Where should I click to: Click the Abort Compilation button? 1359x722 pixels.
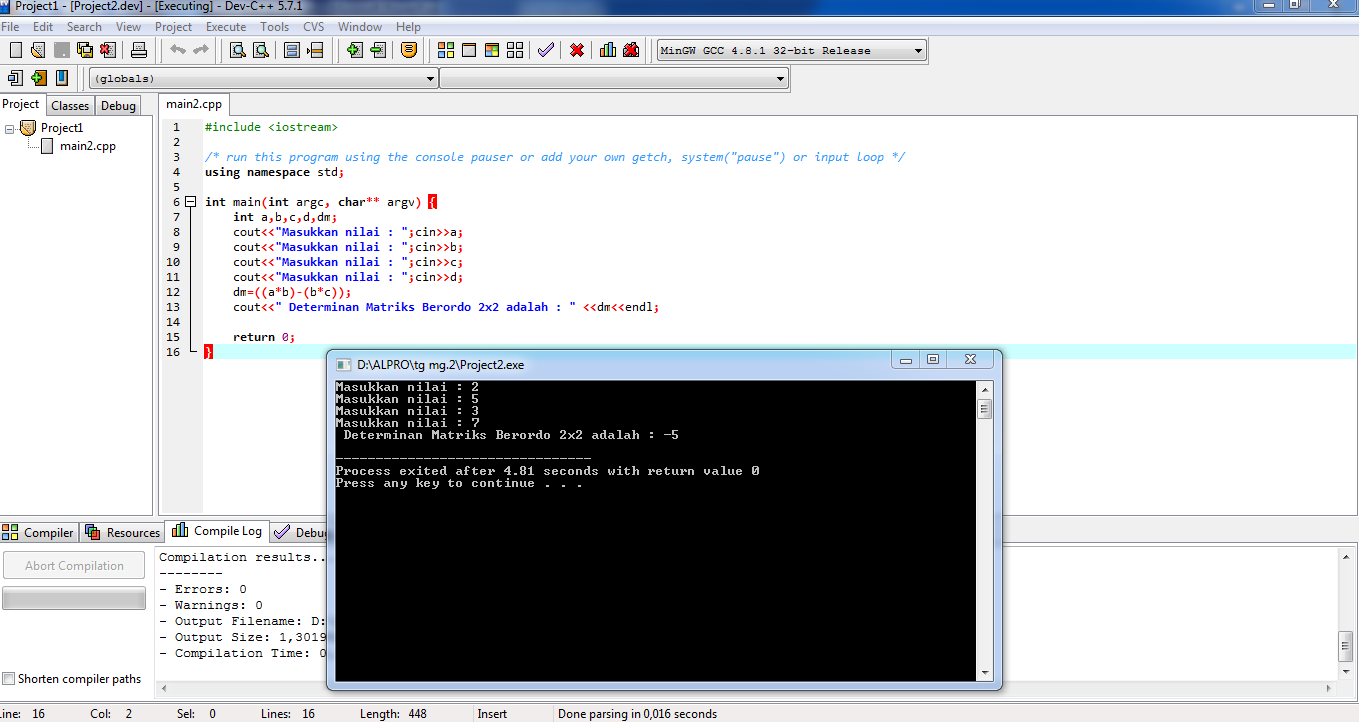[73, 565]
